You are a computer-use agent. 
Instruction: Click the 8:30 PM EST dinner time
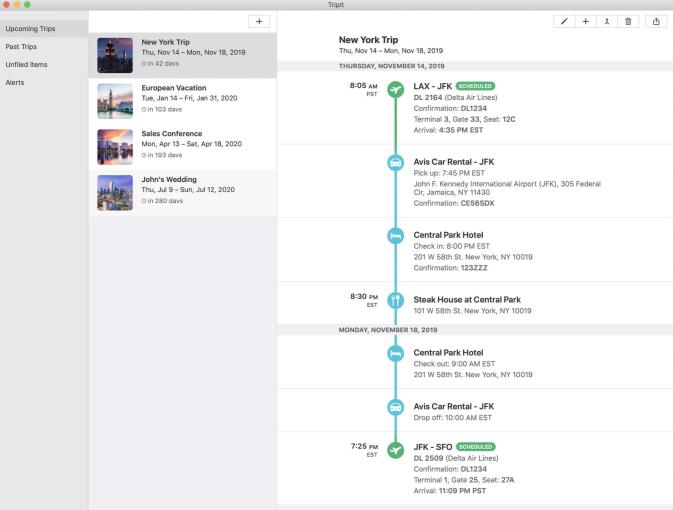(364, 300)
